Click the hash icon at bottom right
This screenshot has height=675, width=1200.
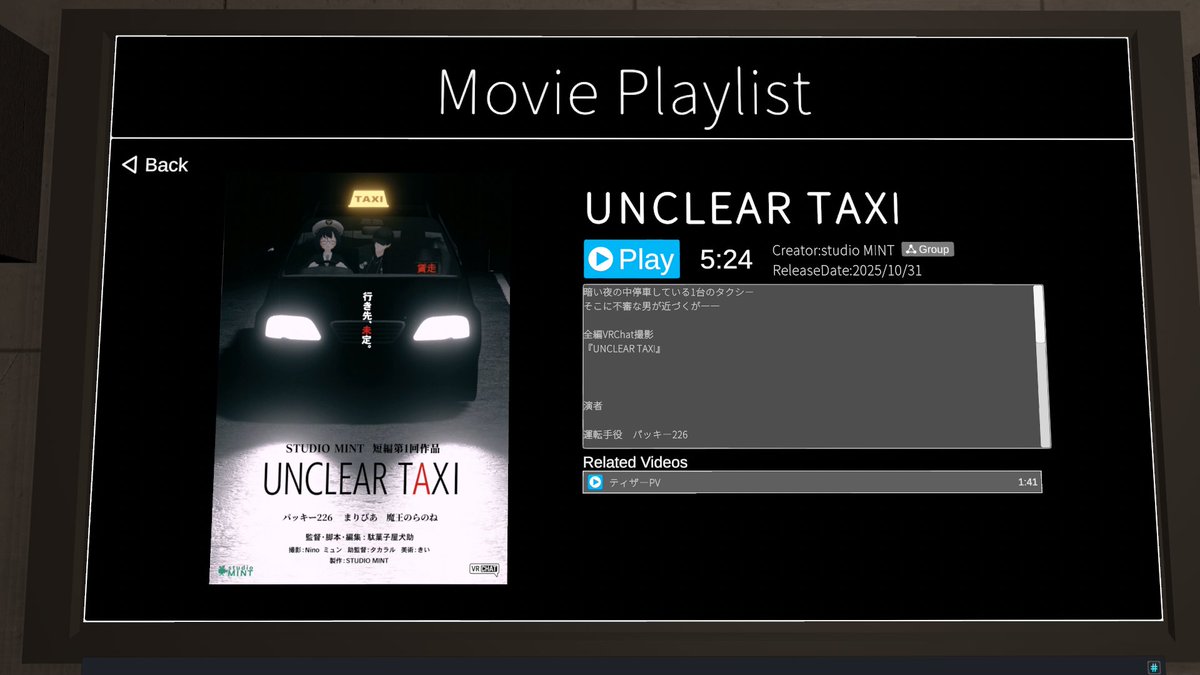click(1153, 666)
